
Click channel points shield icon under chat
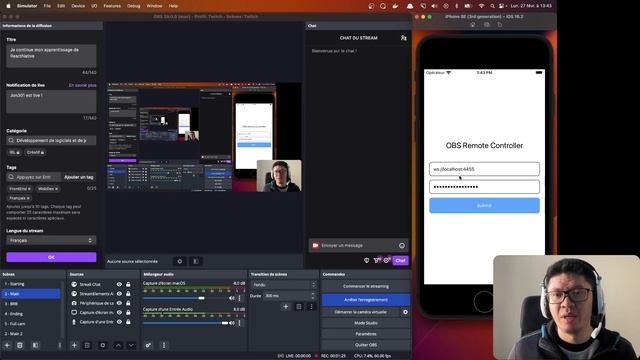(x=367, y=260)
